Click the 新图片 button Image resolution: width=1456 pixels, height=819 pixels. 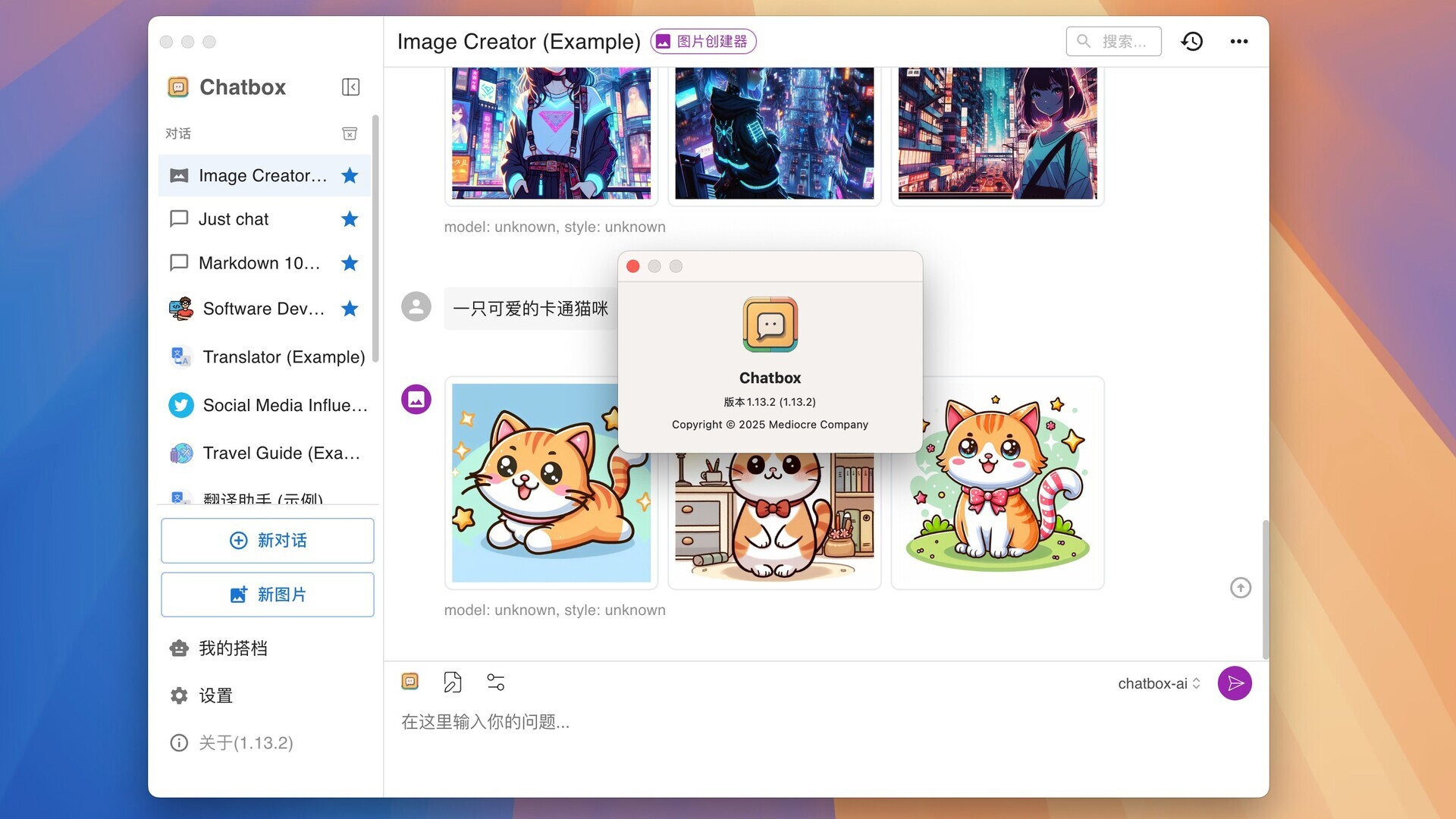point(267,595)
